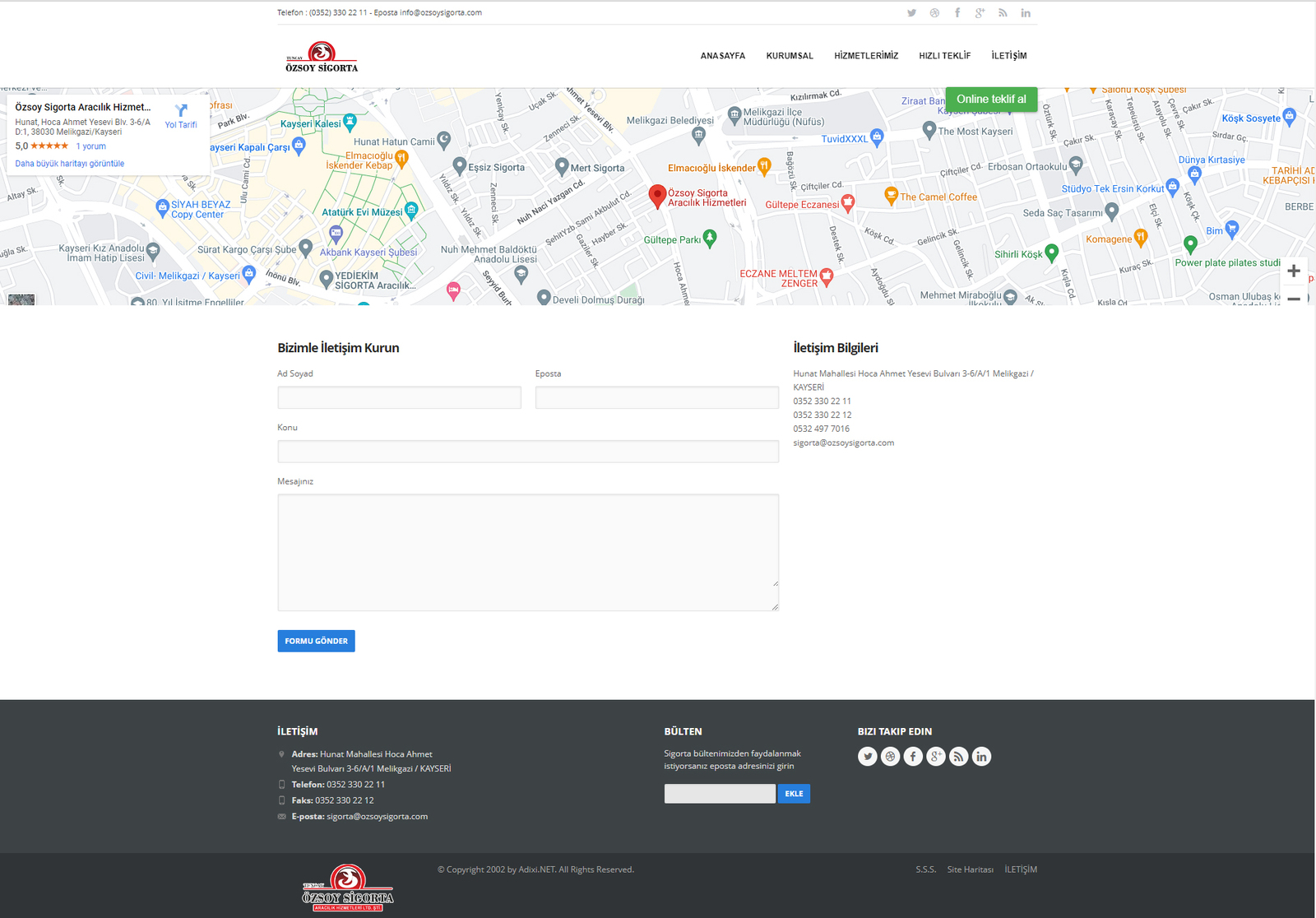The height and width of the screenshot is (918, 1316).
Task: Click Site Haritası footer link
Action: [x=971, y=869]
